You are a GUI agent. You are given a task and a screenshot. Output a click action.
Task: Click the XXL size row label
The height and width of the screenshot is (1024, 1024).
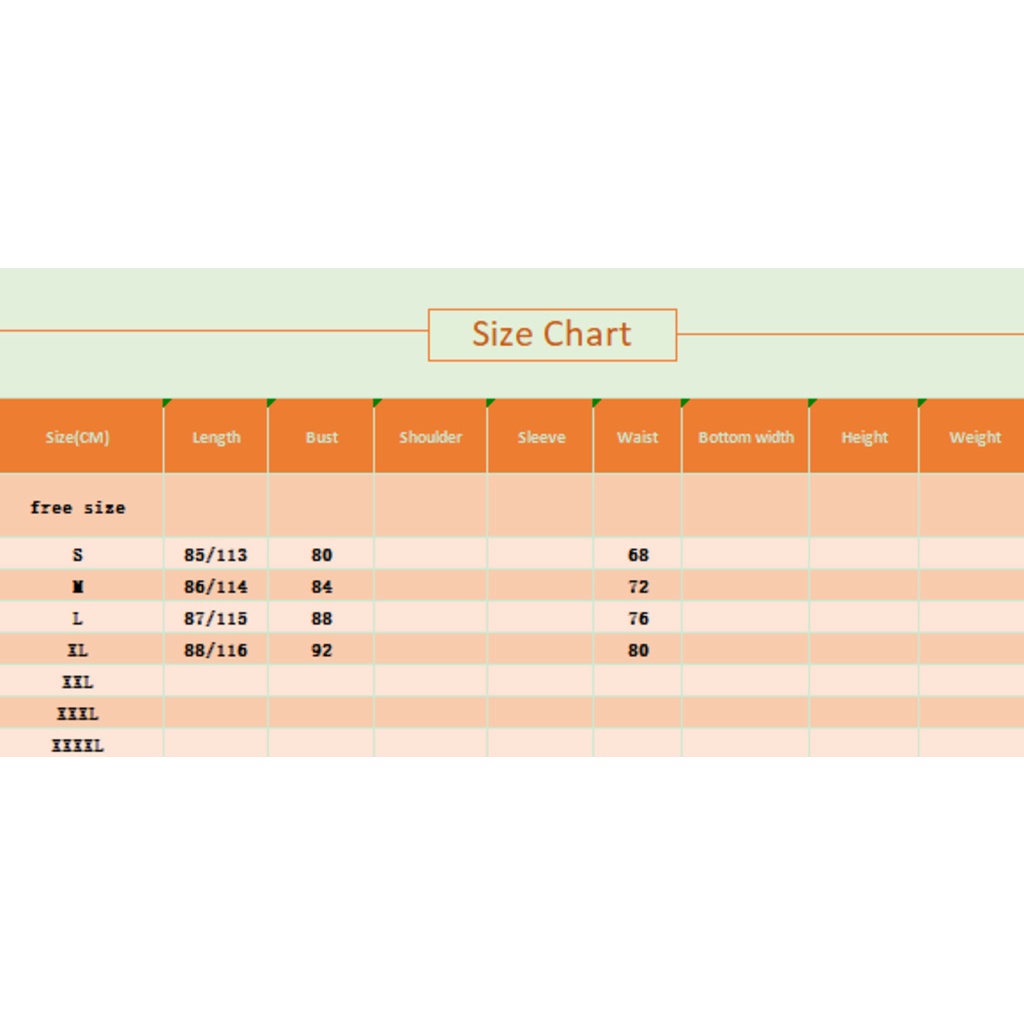pos(78,682)
